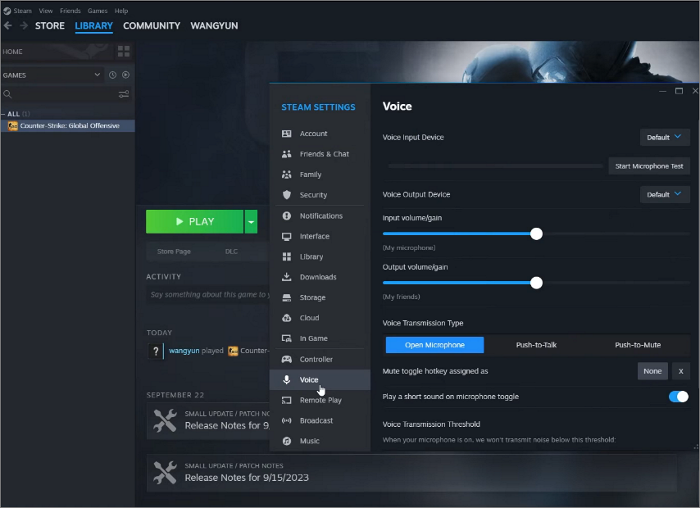Select the Security shield icon
The height and width of the screenshot is (508, 700).
(287, 195)
